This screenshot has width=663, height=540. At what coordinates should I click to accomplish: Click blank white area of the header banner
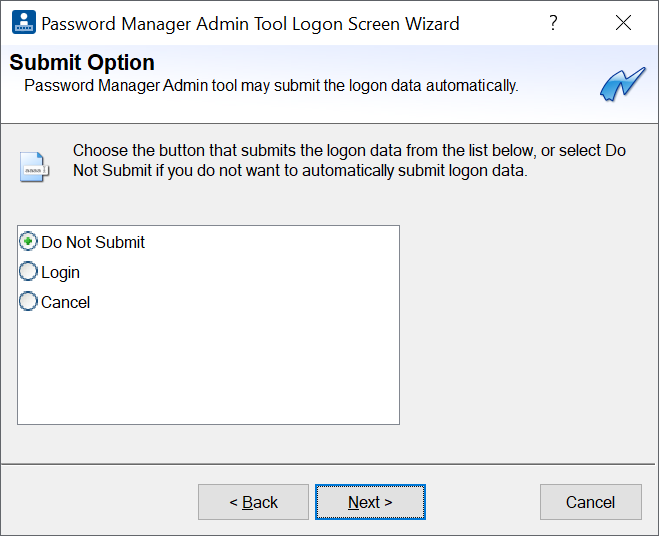400,62
